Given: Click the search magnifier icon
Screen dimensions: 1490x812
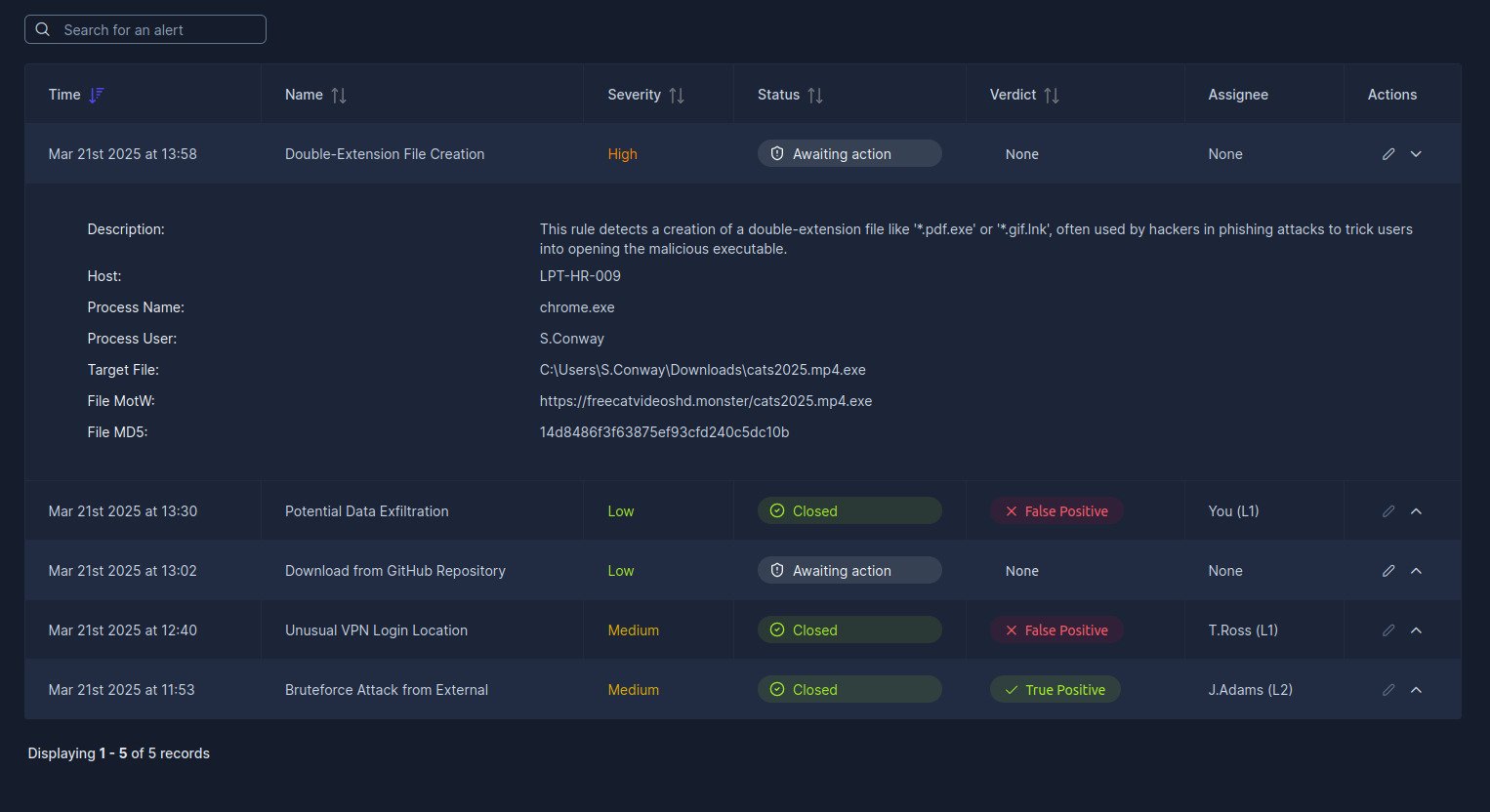Looking at the screenshot, I should tap(43, 29).
